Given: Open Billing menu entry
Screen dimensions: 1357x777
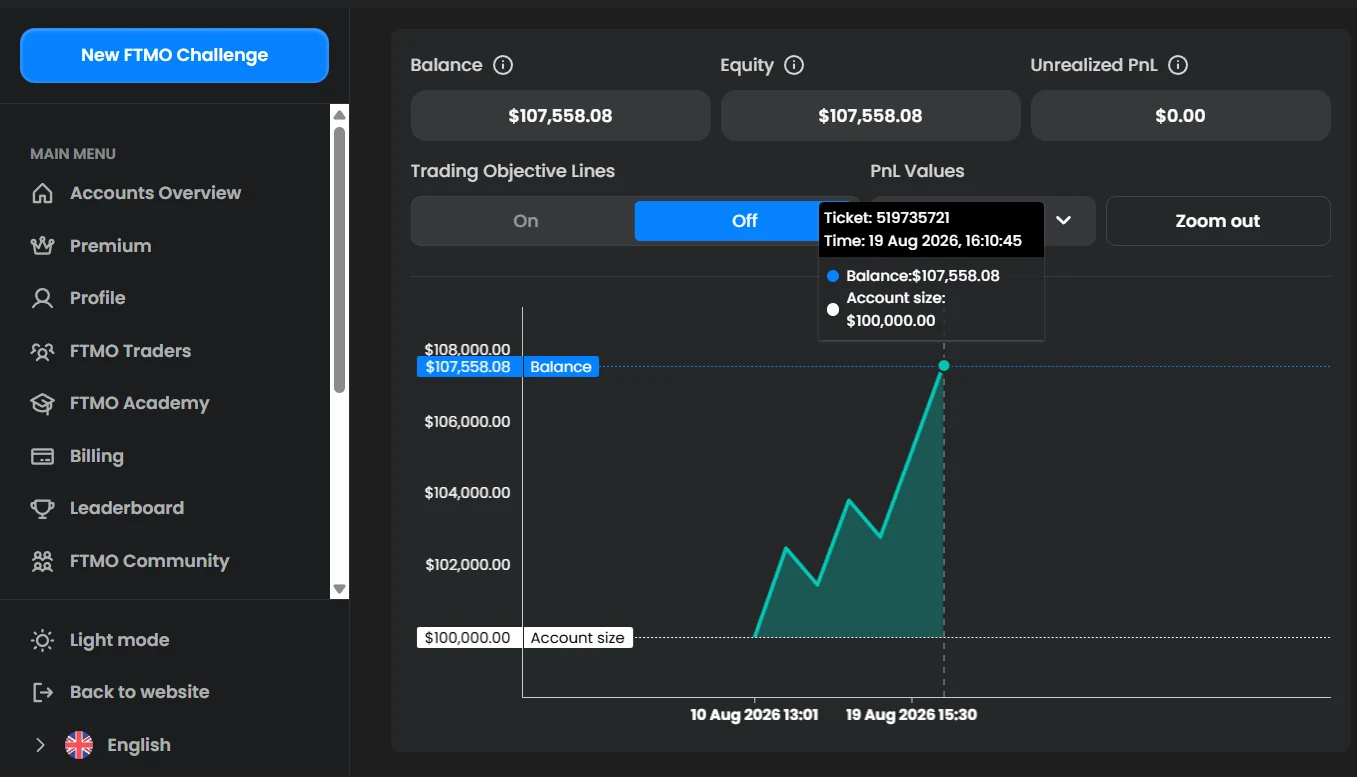Looking at the screenshot, I should coord(96,456).
